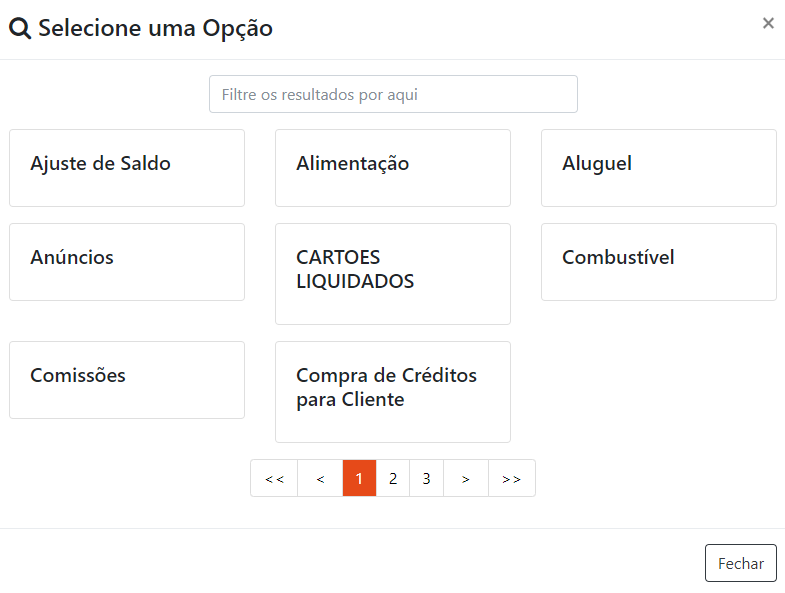The height and width of the screenshot is (593, 785).
Task: Select the CARTOES LIQUIDADOS card
Action: point(393,274)
